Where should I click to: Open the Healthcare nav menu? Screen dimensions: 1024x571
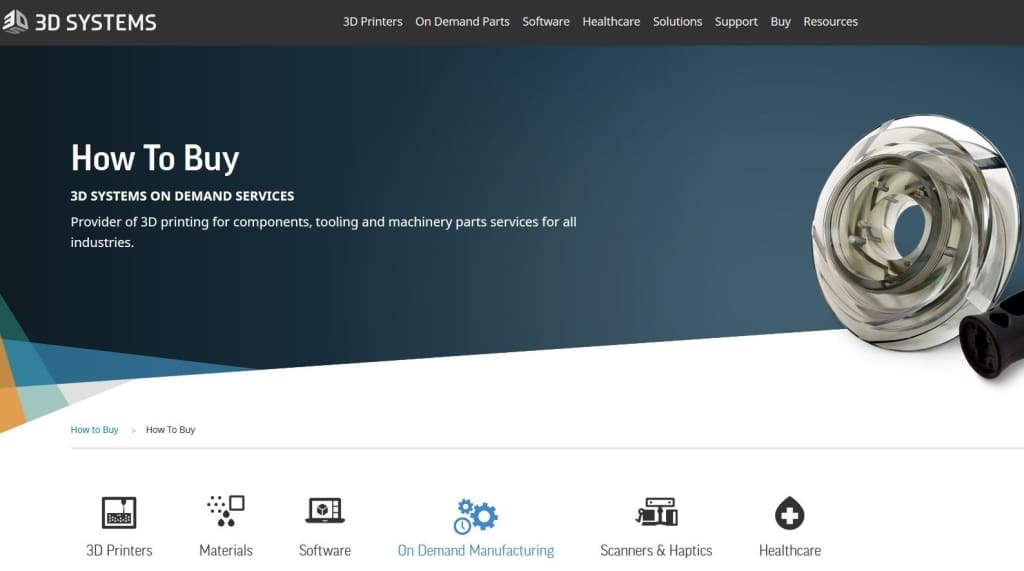611,22
